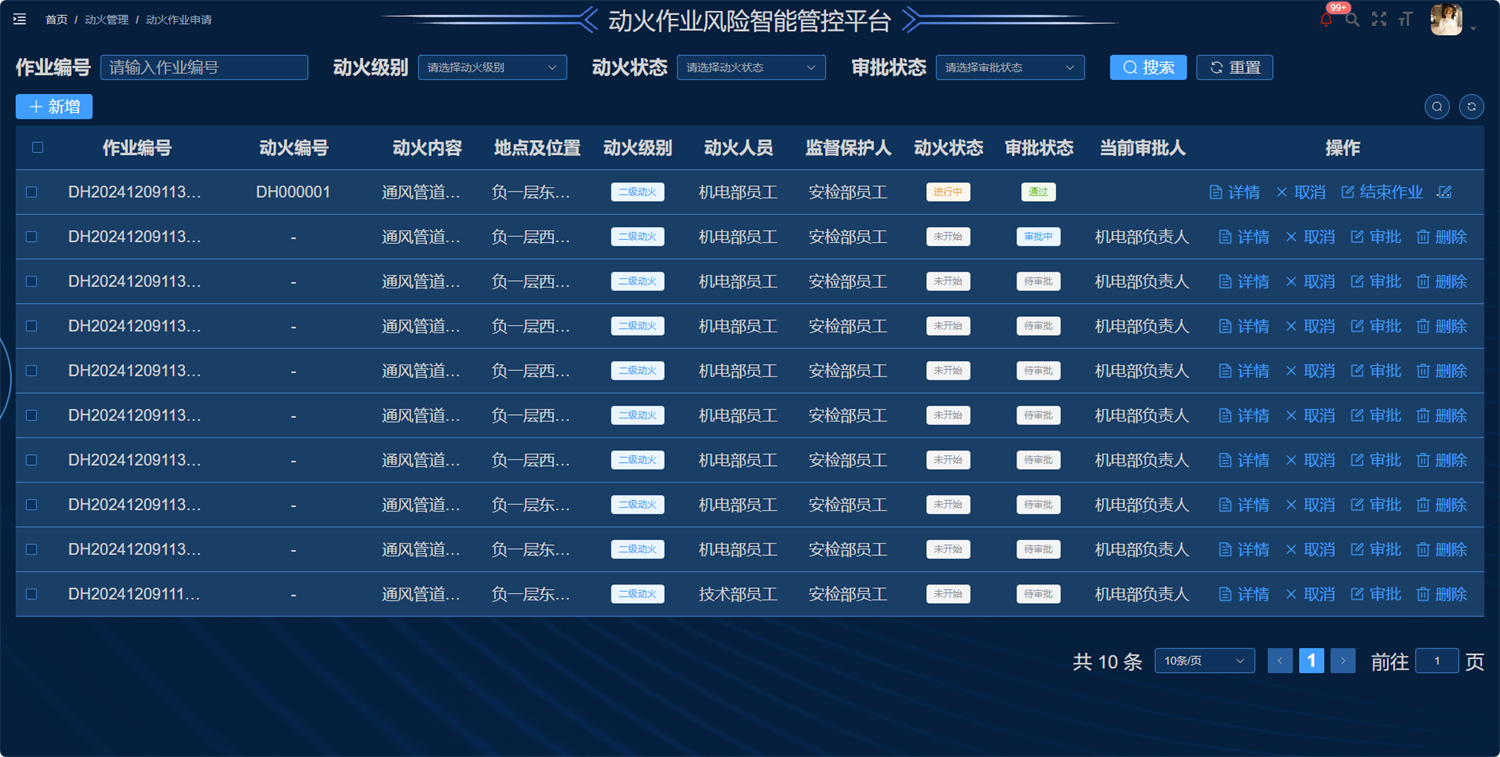Open the 10条/页 page size dropdown
The height and width of the screenshot is (757, 1500).
1204,660
